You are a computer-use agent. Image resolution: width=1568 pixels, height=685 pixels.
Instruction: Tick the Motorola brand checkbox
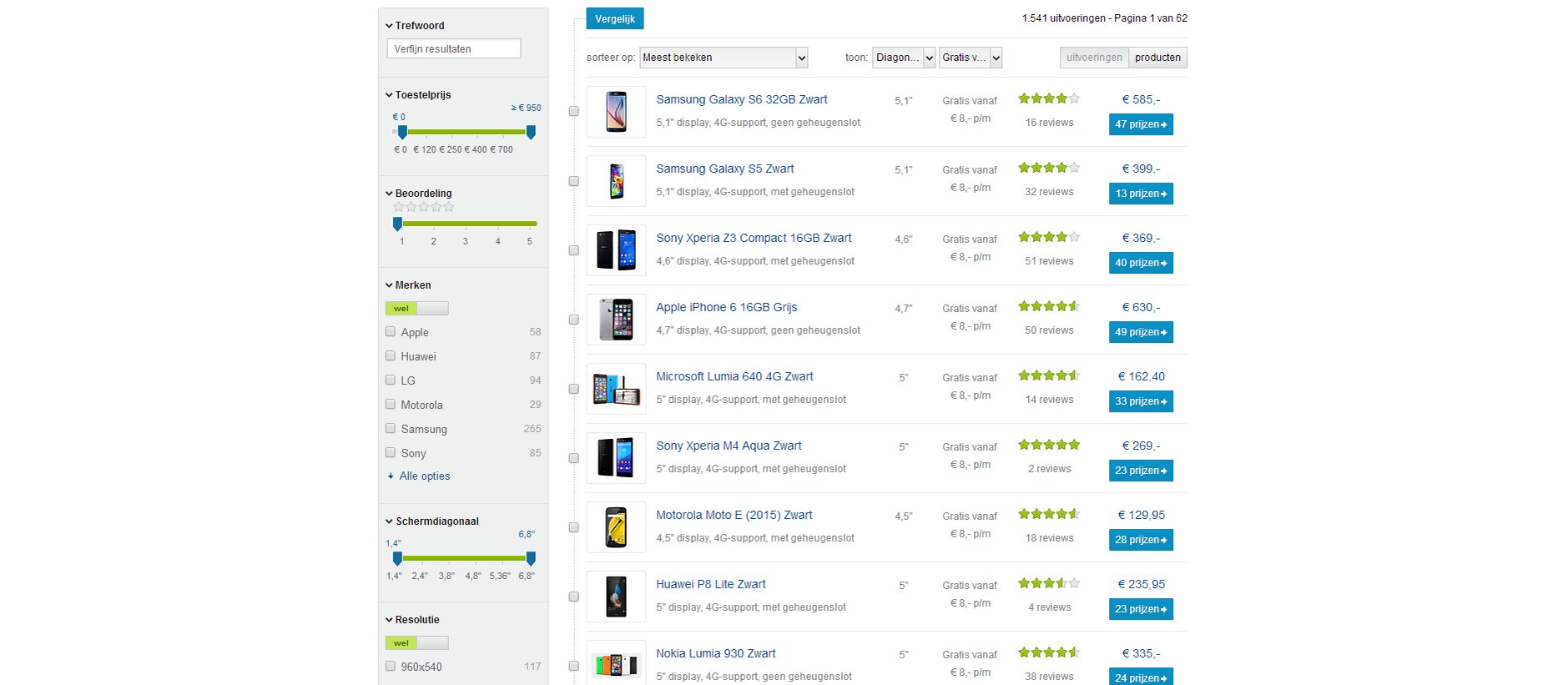390,404
